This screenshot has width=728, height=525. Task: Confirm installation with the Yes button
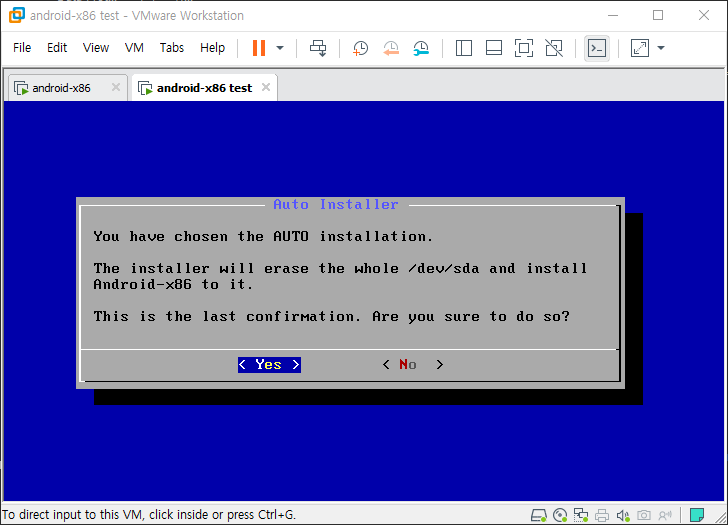[x=269, y=365]
